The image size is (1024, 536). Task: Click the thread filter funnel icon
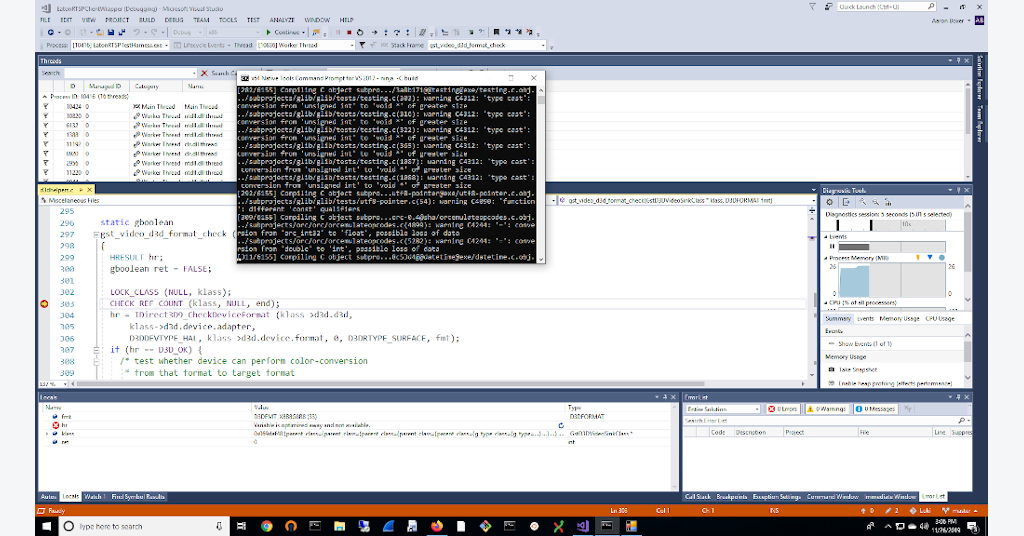click(362, 45)
